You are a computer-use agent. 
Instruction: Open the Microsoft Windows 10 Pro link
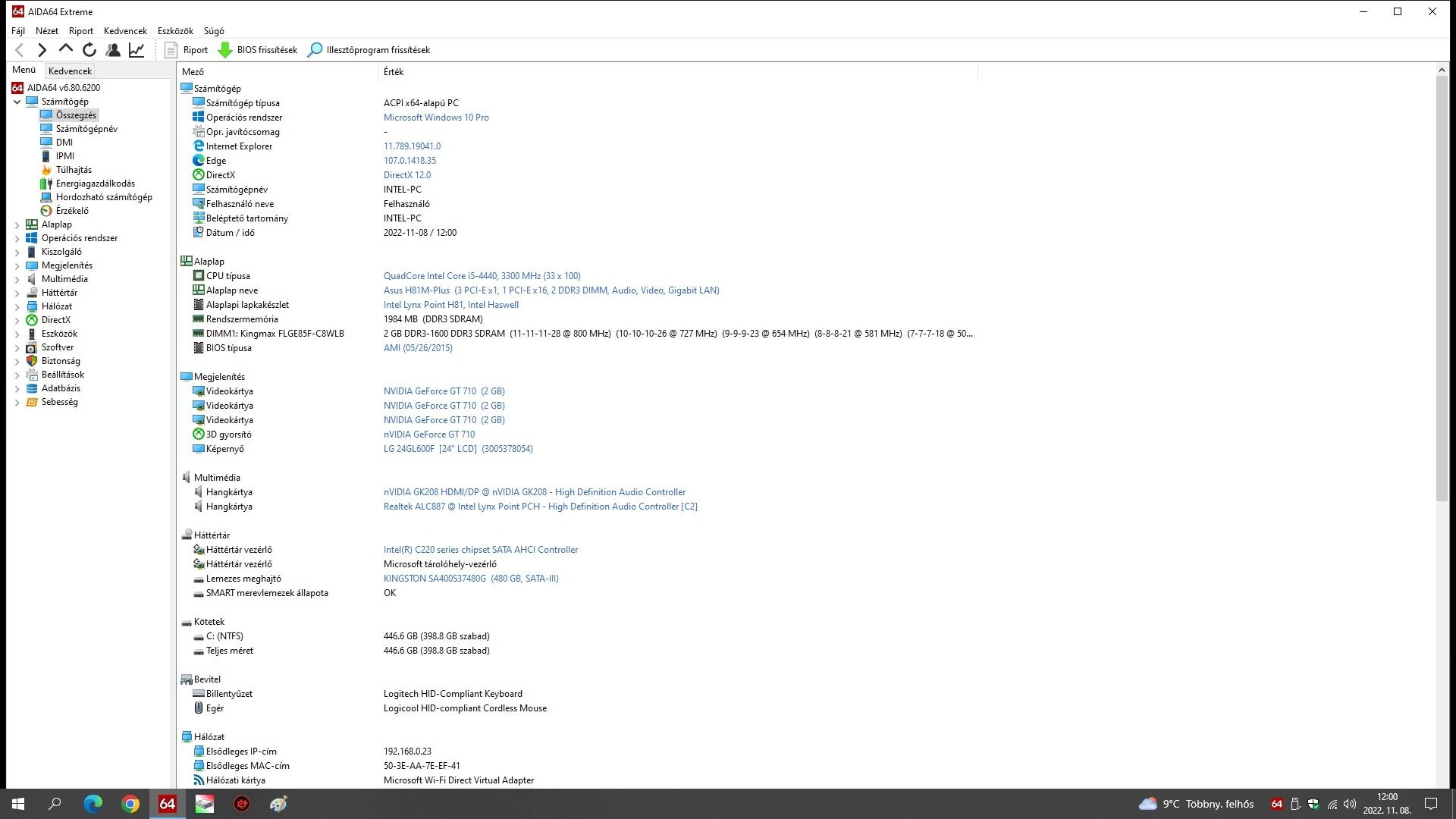(x=436, y=118)
